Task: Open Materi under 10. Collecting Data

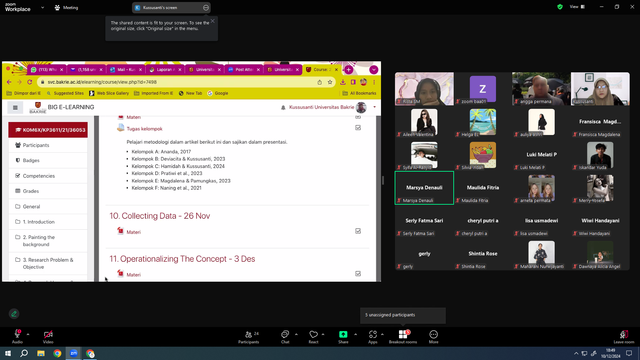Action: click(133, 232)
